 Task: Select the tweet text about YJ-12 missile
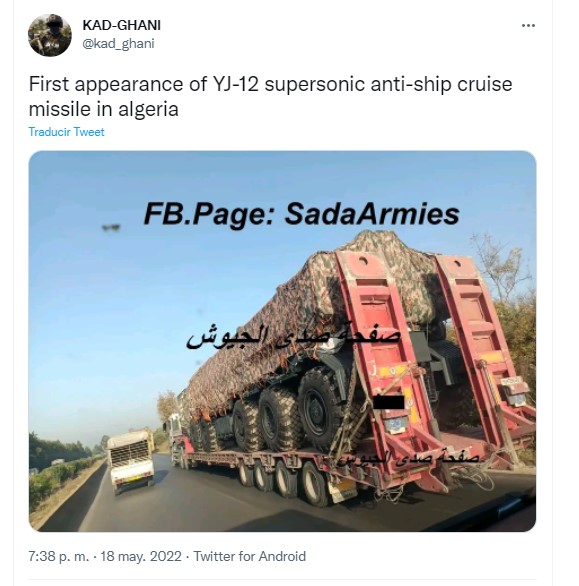tap(270, 96)
